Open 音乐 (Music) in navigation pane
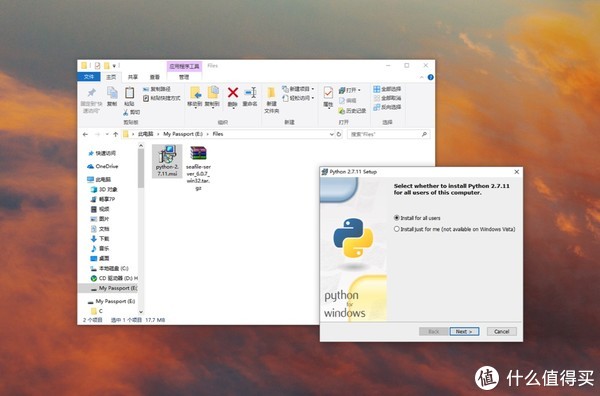Image resolution: width=600 pixels, height=396 pixels. (x=100, y=249)
